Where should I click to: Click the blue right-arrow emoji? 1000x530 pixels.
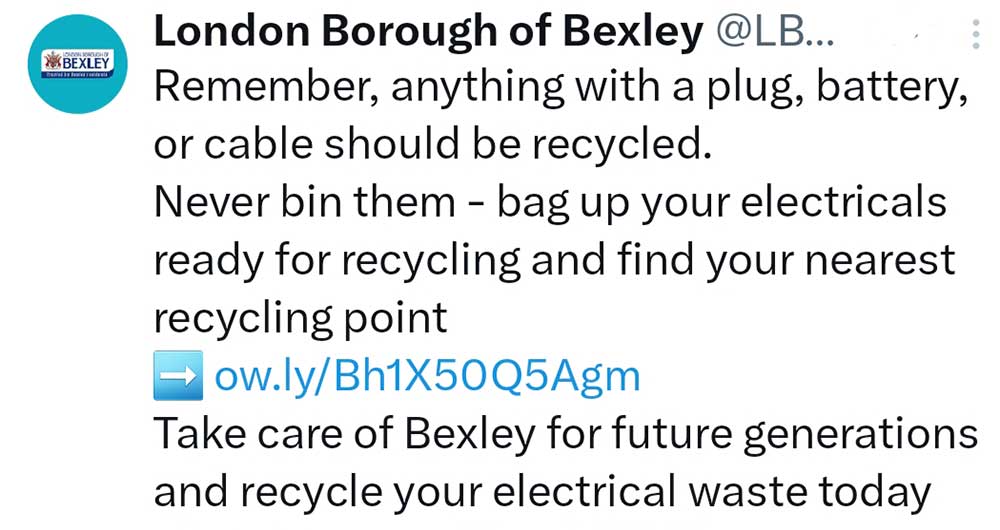[x=177, y=377]
